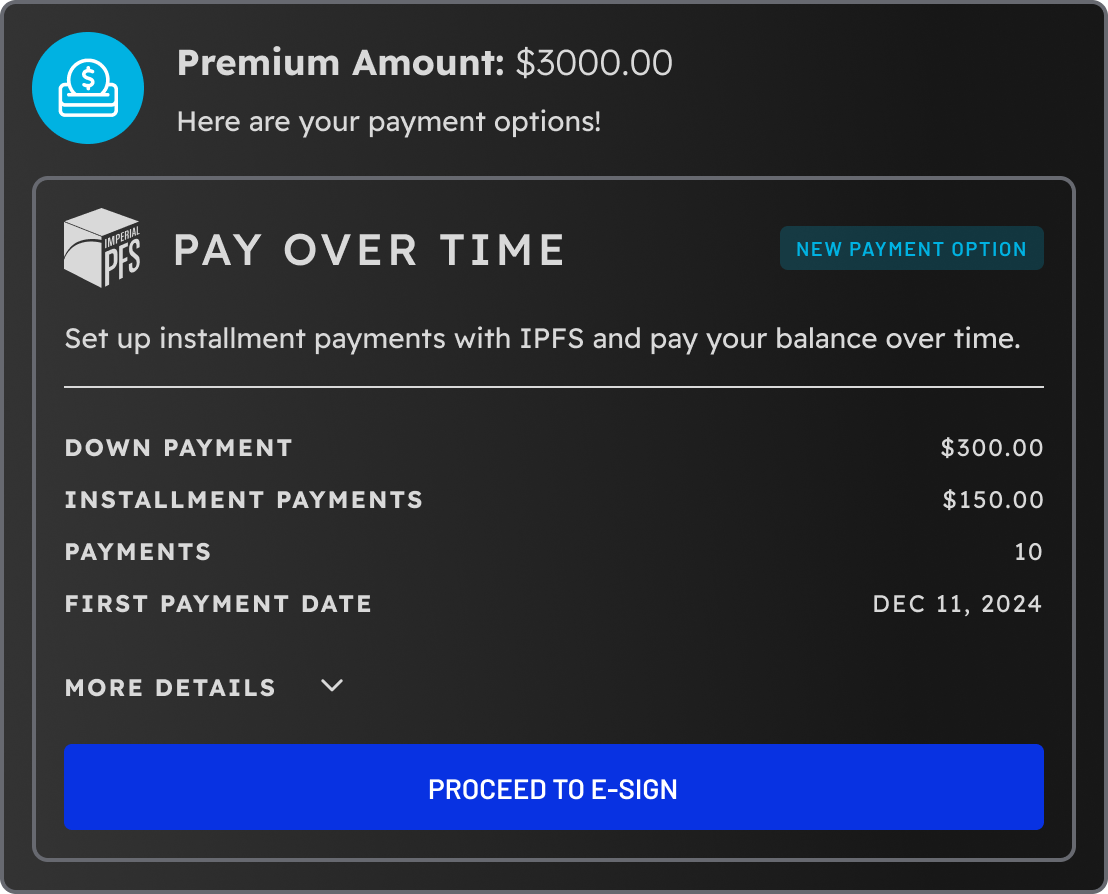Click the divider line under the description

pos(553,385)
